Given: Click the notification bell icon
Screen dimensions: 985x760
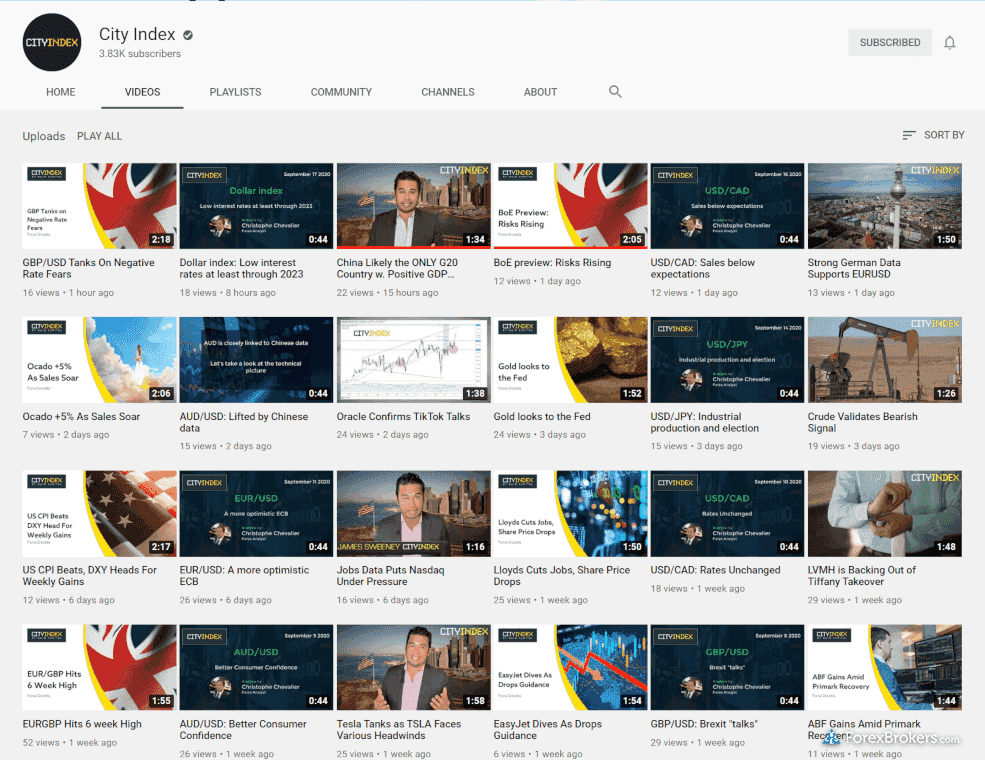Looking at the screenshot, I should point(949,42).
